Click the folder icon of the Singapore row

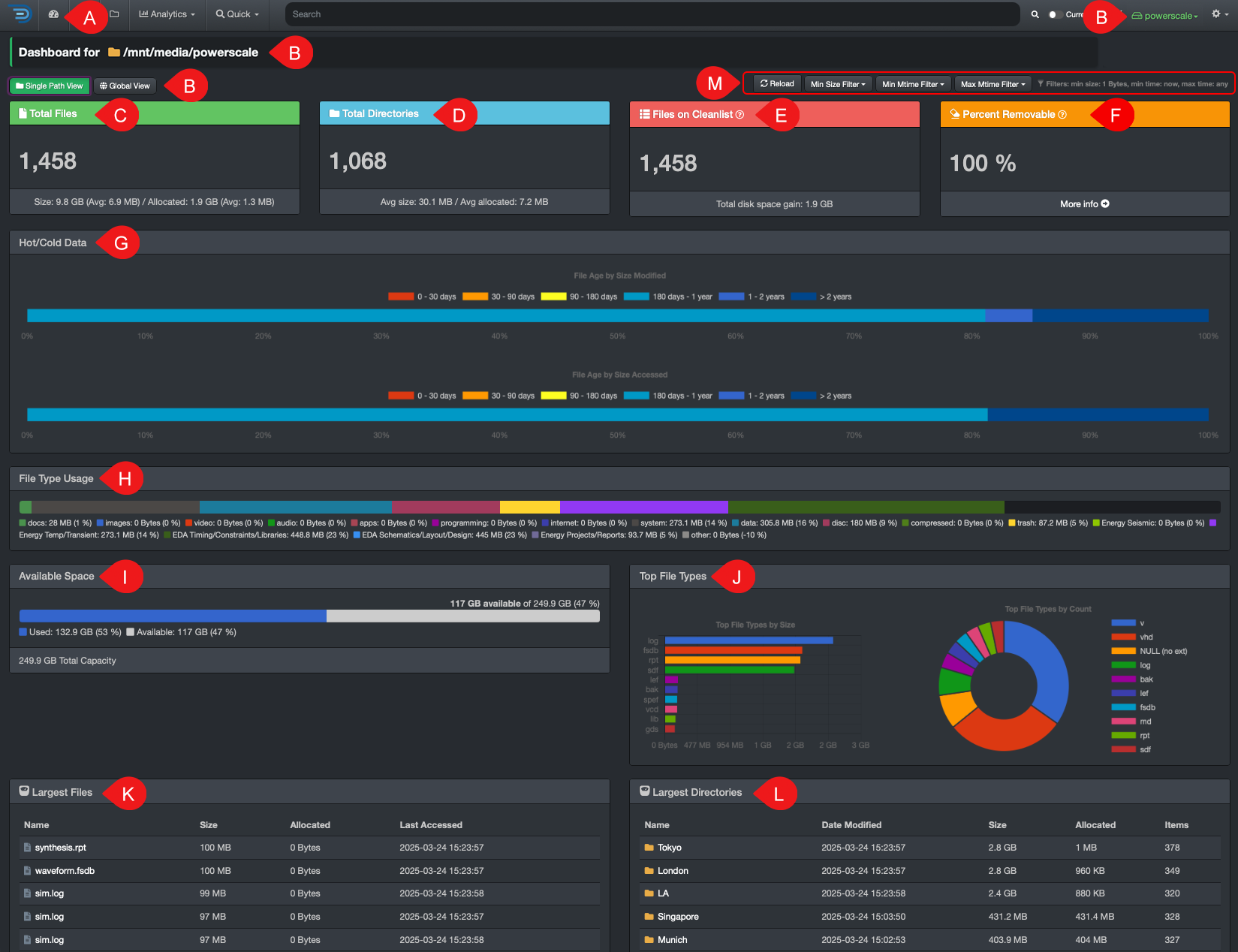(649, 917)
